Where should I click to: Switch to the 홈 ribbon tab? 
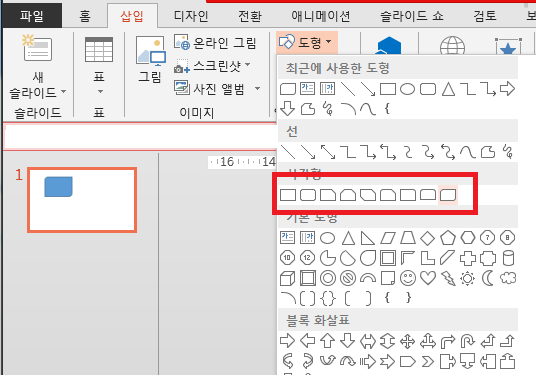click(x=85, y=16)
